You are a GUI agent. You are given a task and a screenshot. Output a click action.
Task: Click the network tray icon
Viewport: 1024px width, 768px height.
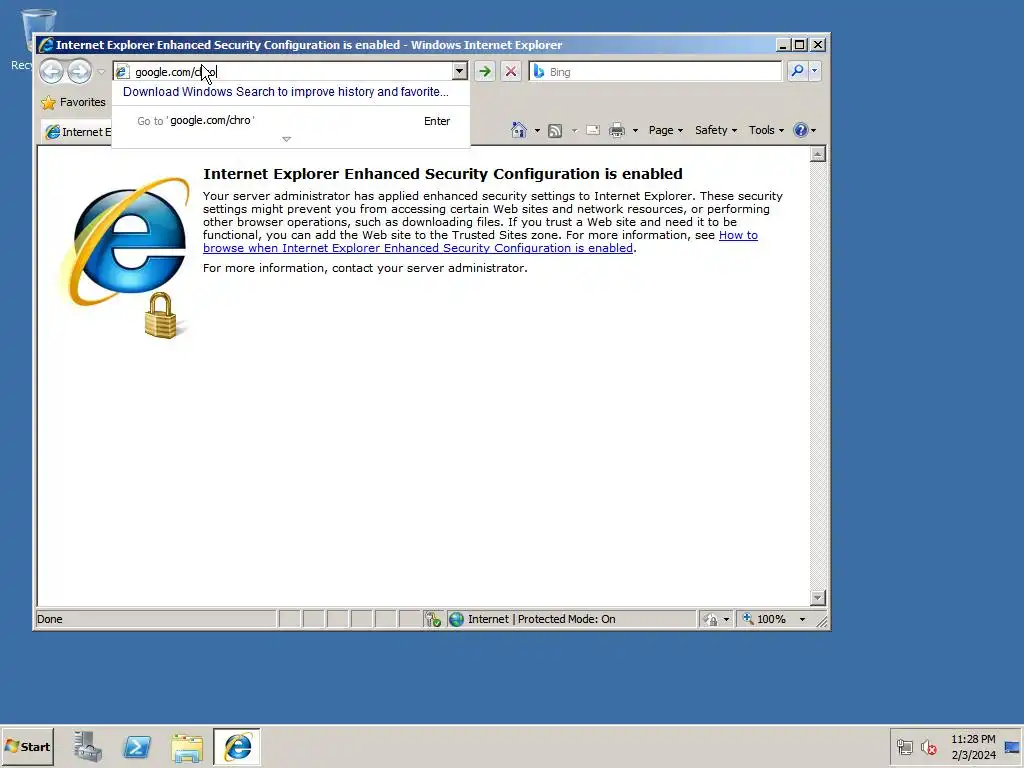click(x=904, y=747)
